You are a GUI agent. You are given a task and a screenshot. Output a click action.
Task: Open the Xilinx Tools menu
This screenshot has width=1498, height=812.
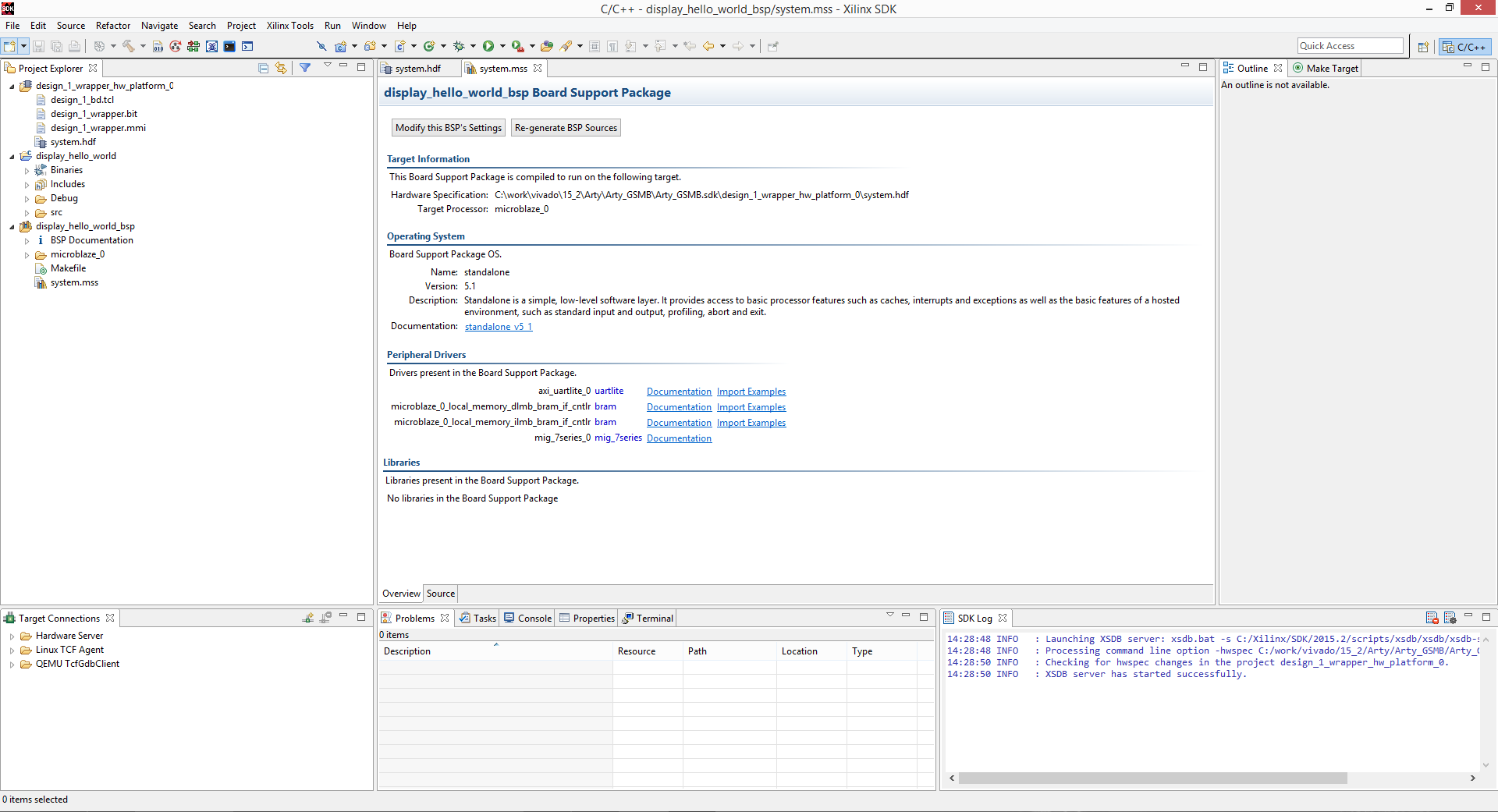(x=289, y=26)
